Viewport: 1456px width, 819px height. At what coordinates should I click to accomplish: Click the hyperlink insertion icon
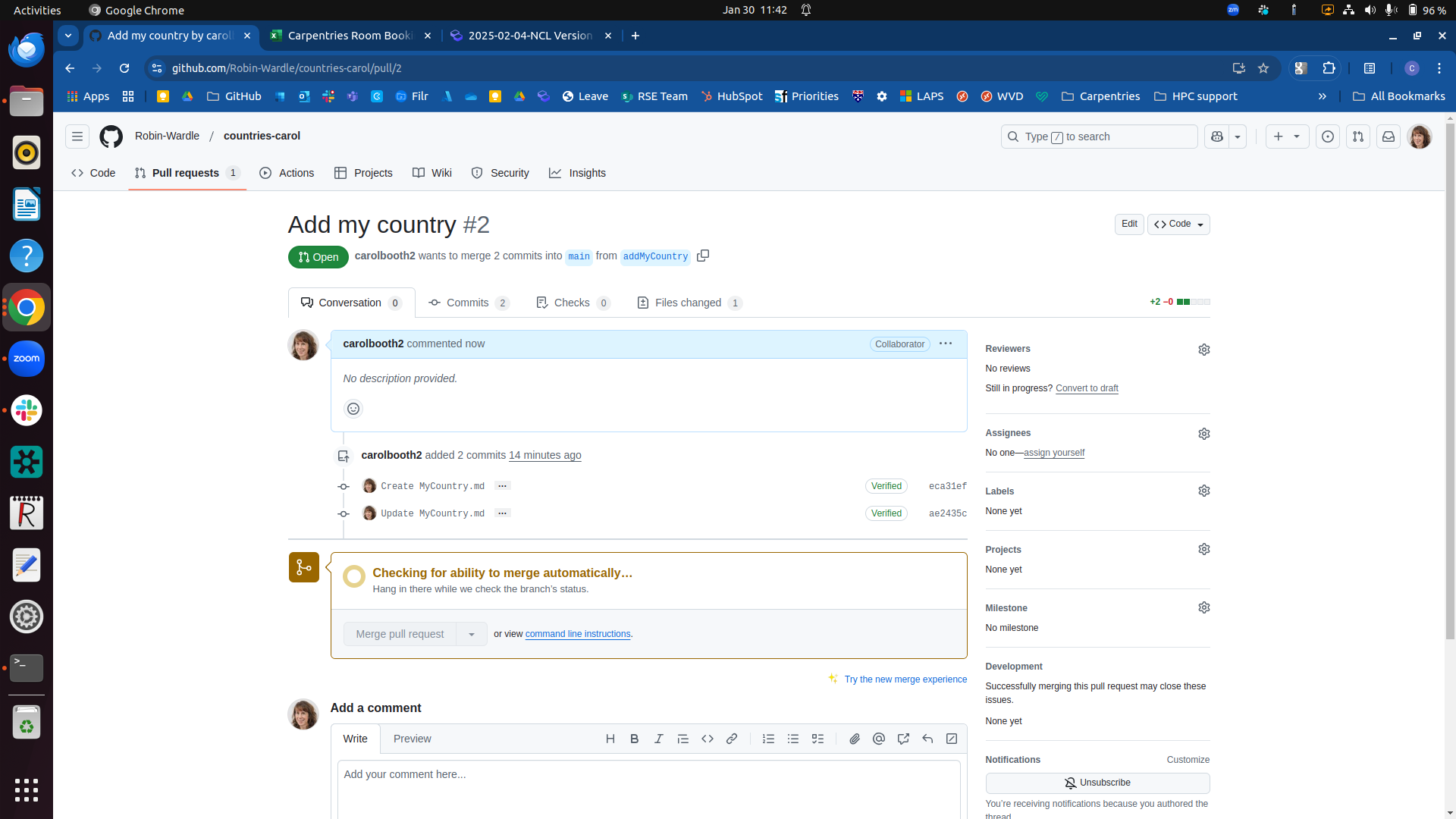click(x=732, y=739)
